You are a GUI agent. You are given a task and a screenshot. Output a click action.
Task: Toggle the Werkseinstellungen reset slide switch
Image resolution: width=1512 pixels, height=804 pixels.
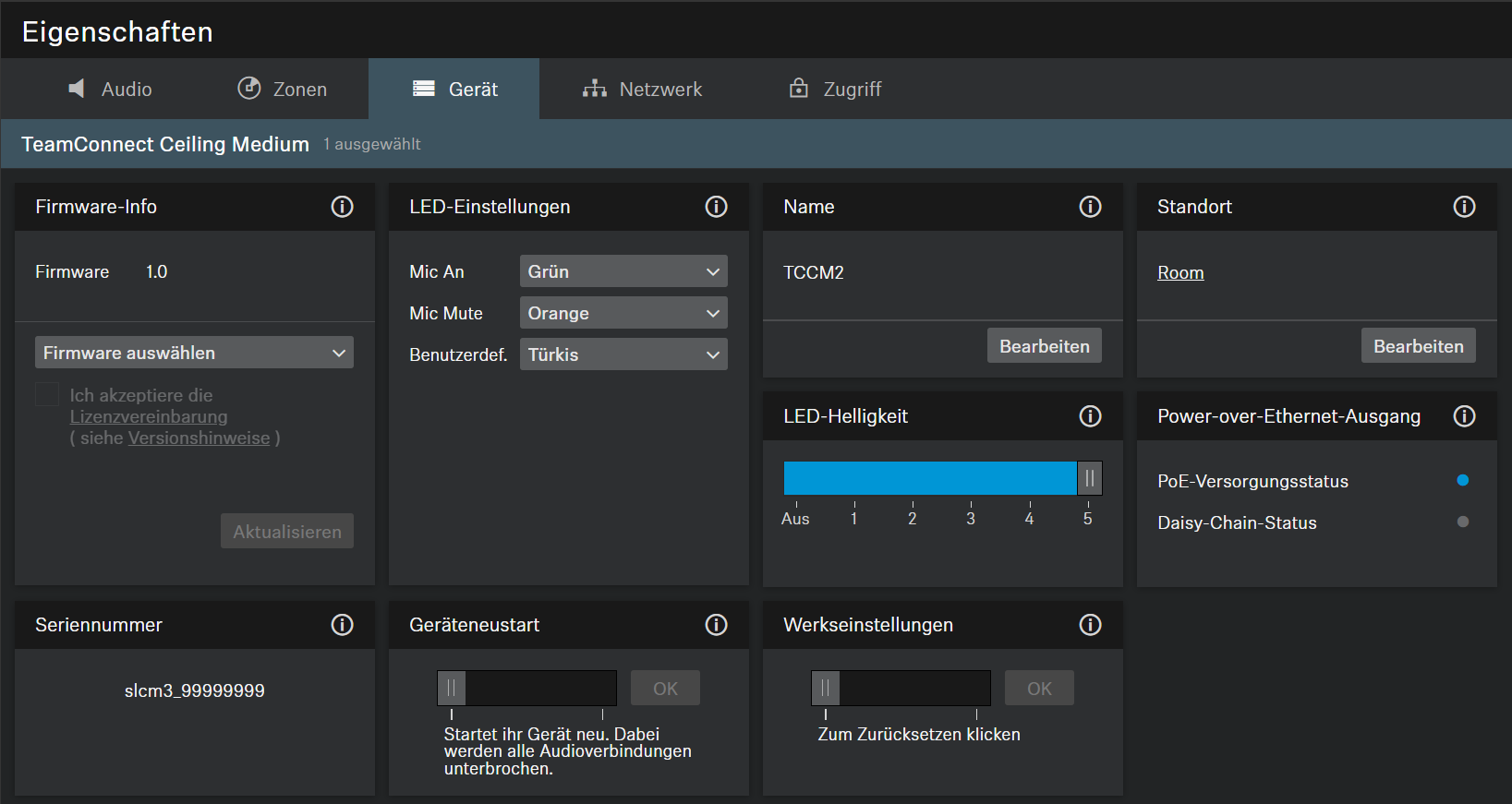826,689
